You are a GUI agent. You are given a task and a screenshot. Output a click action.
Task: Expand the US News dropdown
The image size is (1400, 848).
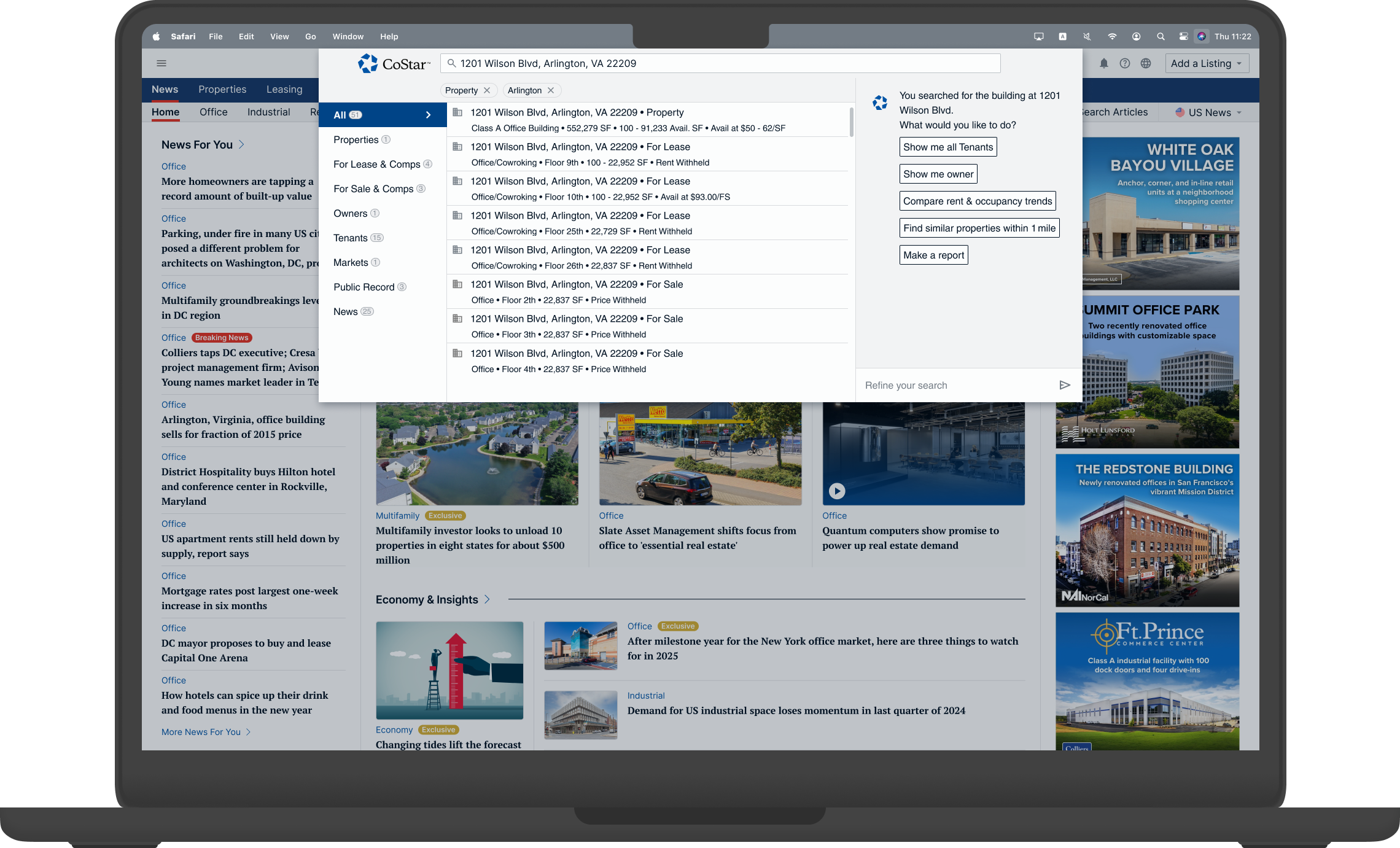click(1208, 112)
